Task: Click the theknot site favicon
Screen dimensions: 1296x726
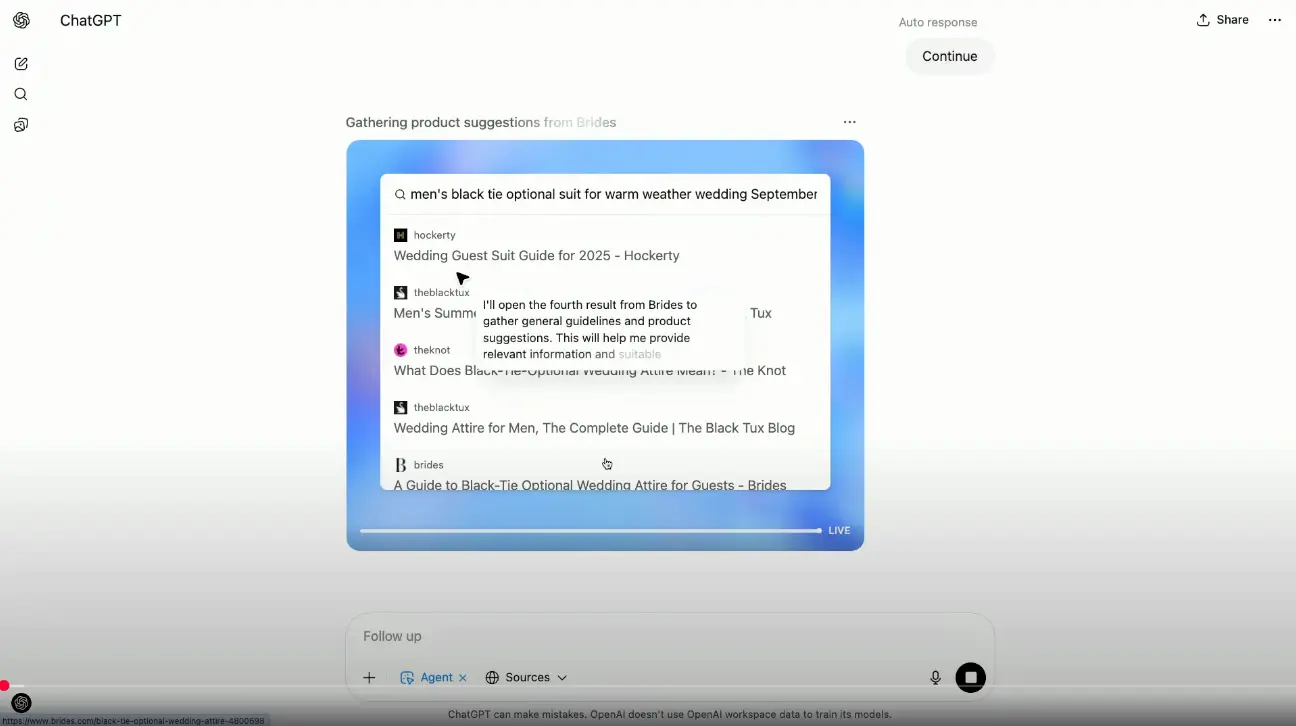Action: (400, 350)
